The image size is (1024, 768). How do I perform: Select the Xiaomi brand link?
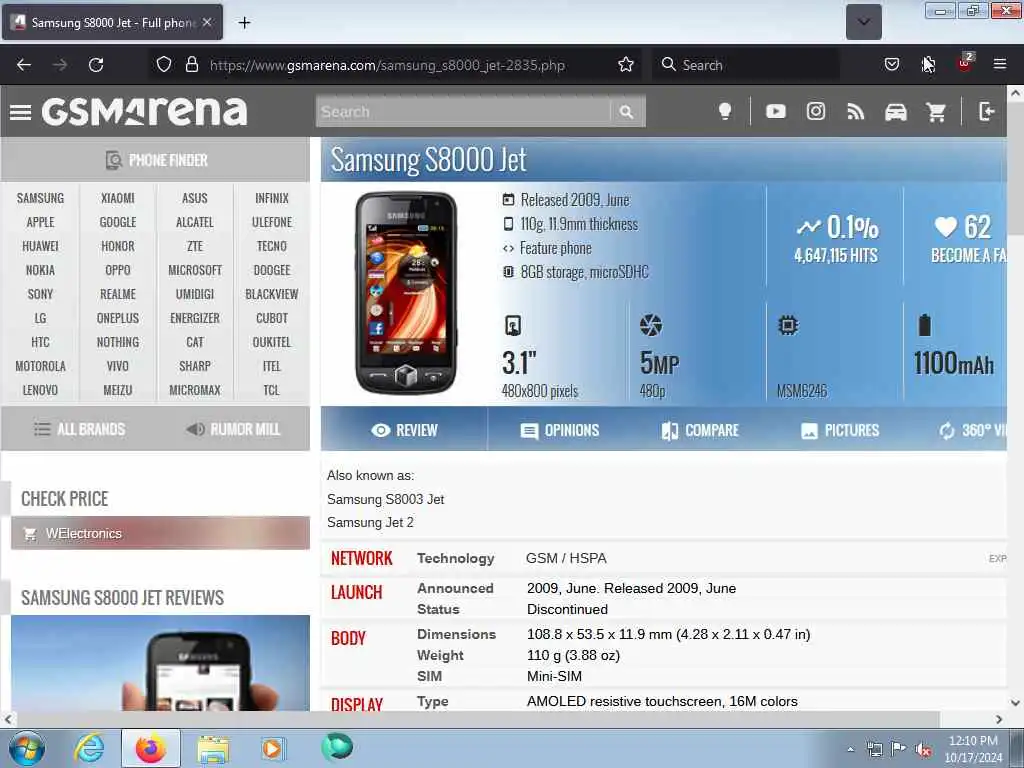point(118,198)
